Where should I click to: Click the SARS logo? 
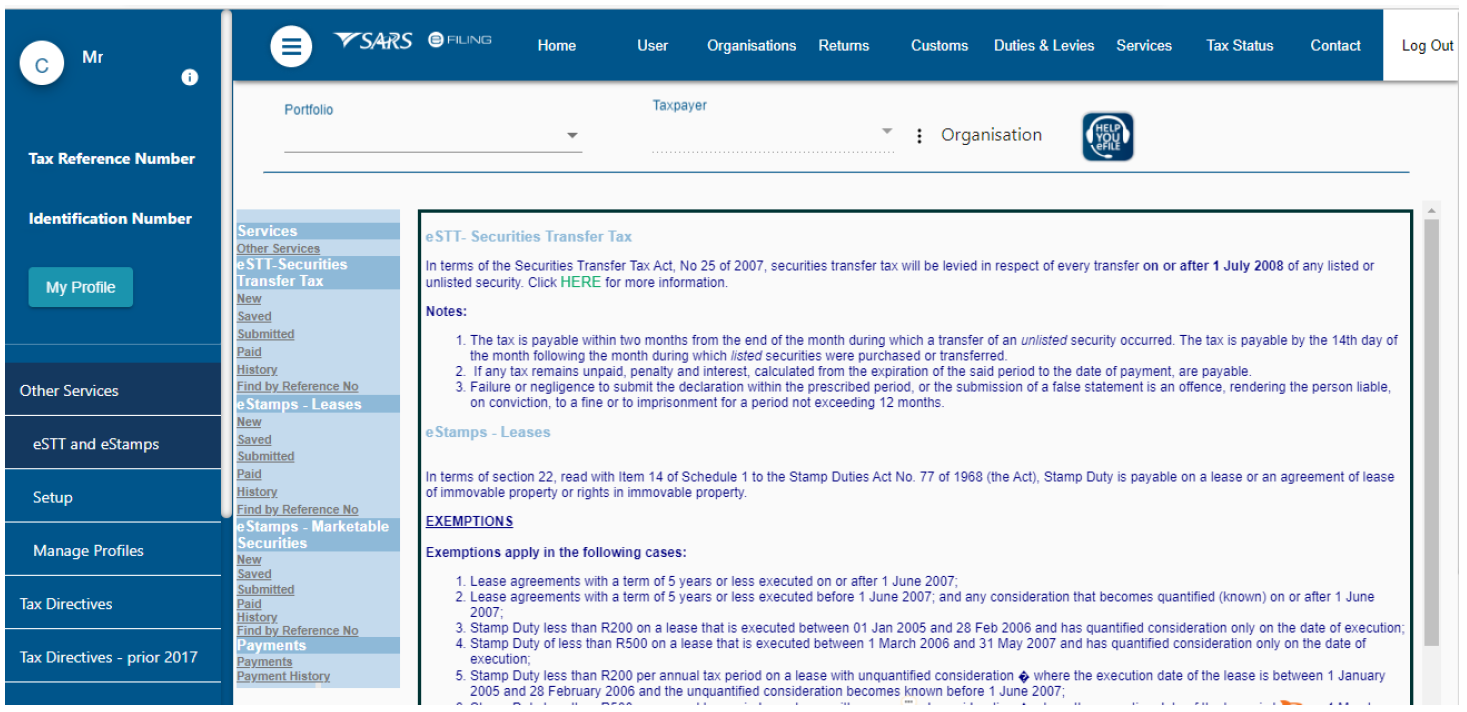click(373, 41)
